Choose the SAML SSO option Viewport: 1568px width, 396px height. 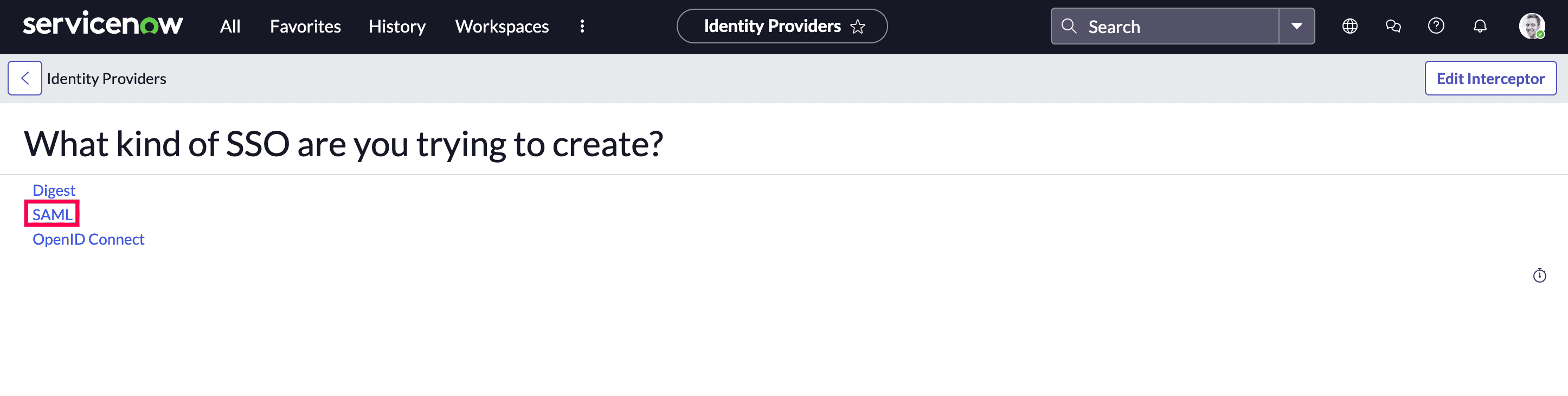(x=53, y=214)
